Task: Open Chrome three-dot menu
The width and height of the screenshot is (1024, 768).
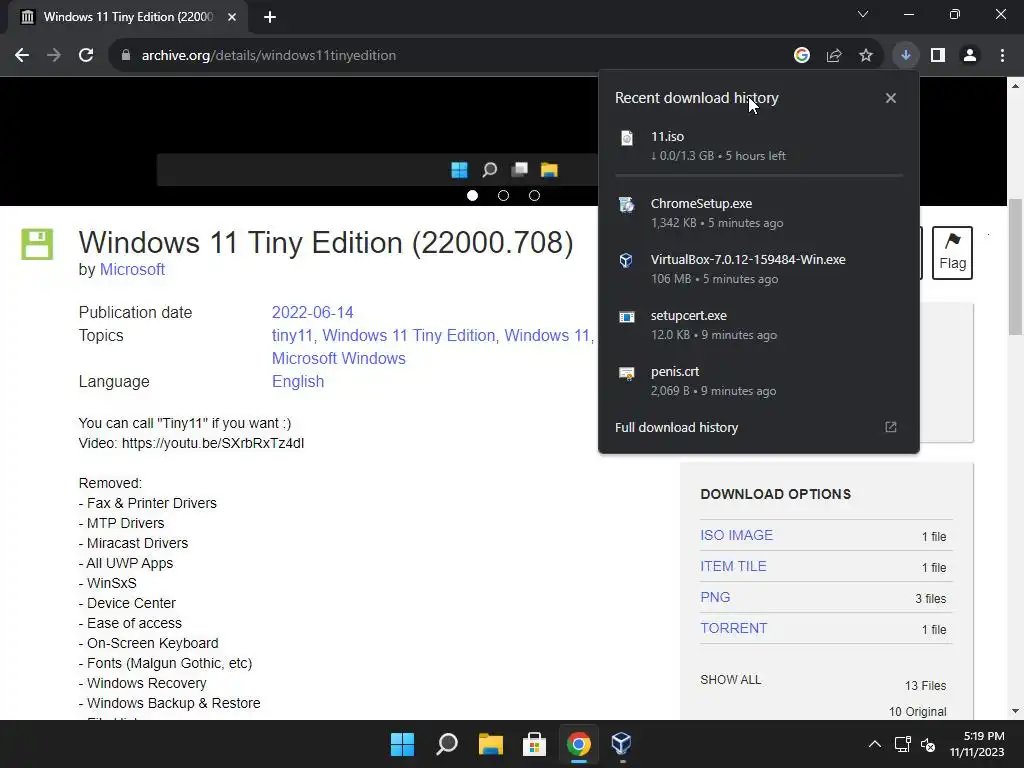Action: [x=1002, y=56]
